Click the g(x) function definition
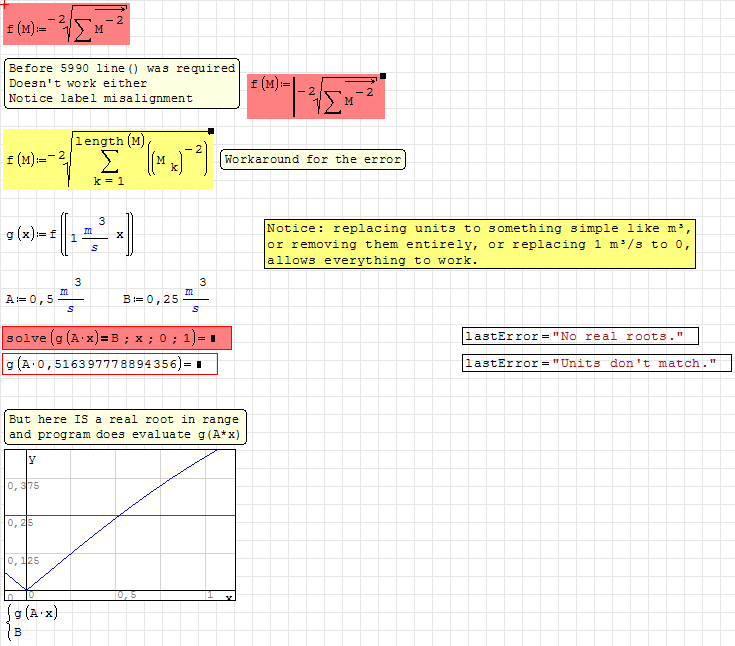 [70, 235]
